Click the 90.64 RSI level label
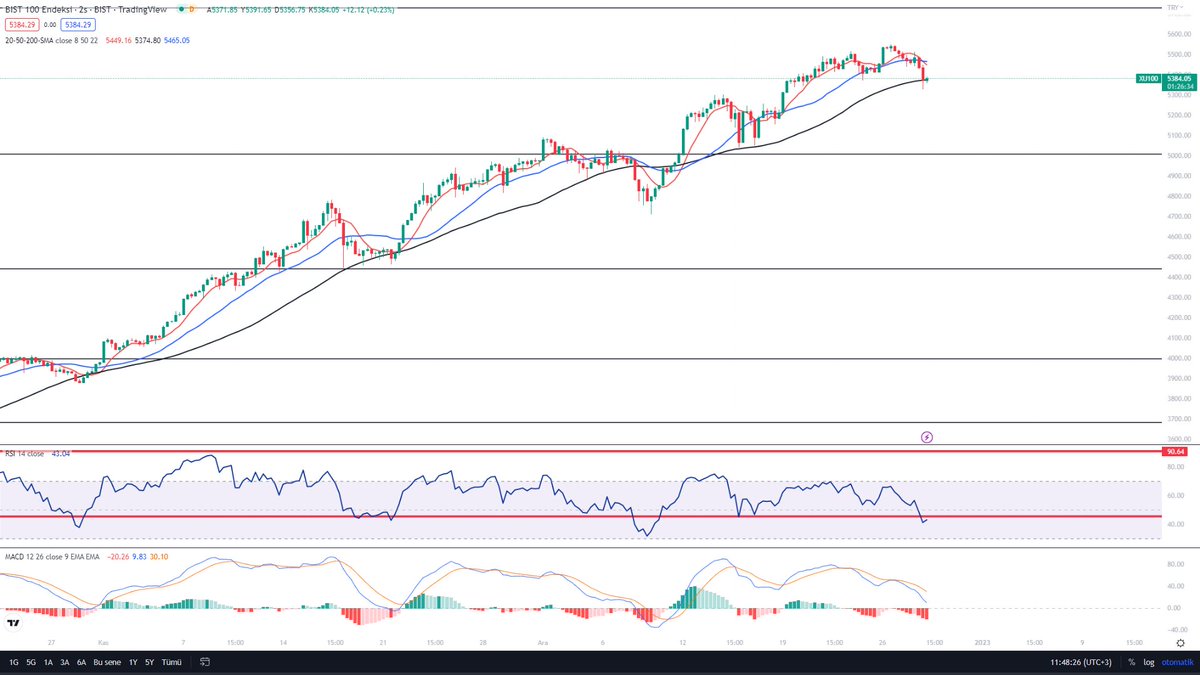This screenshot has height=675, width=1200. coord(1175,451)
